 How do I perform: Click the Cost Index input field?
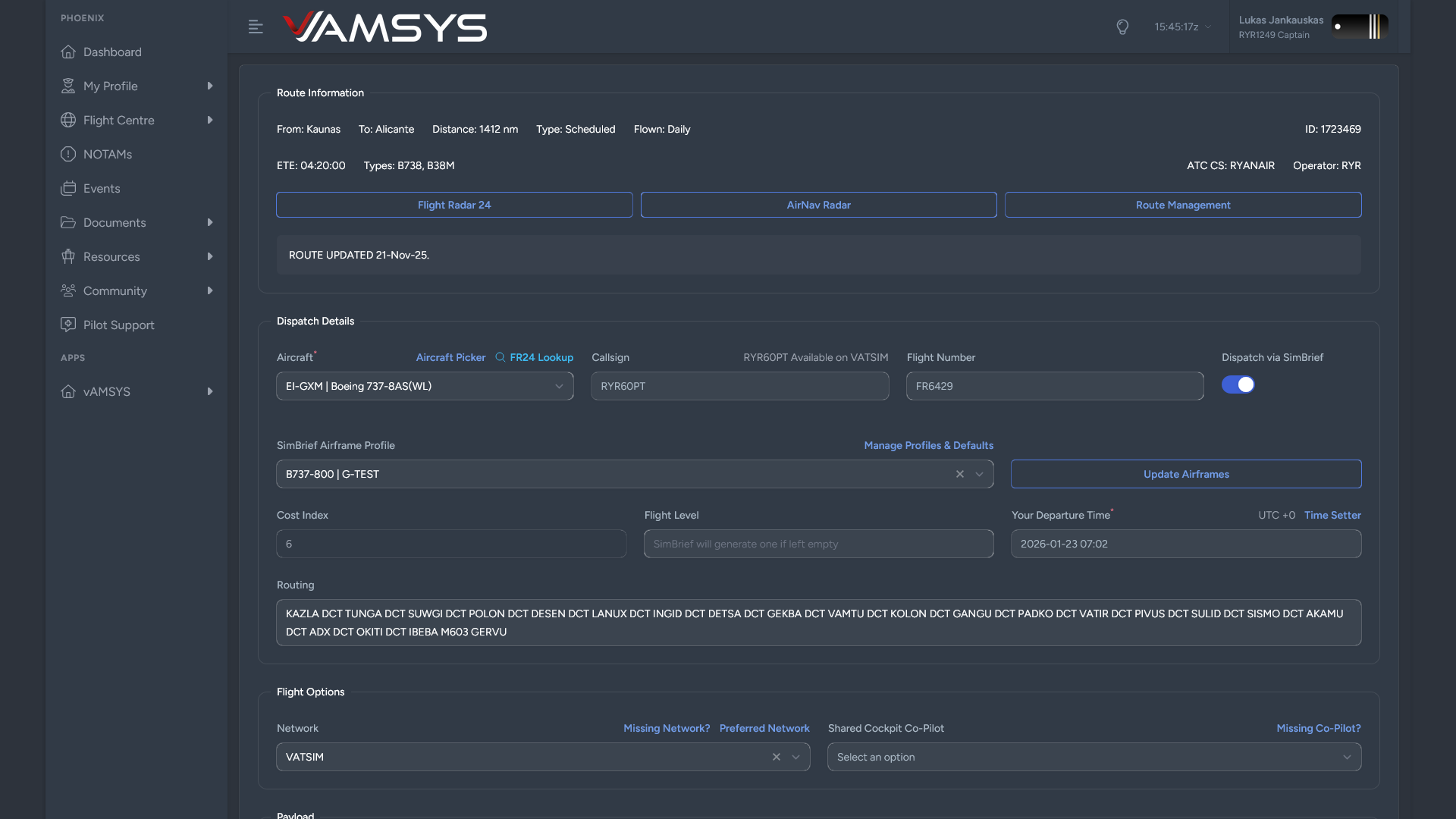pyautogui.click(x=451, y=544)
